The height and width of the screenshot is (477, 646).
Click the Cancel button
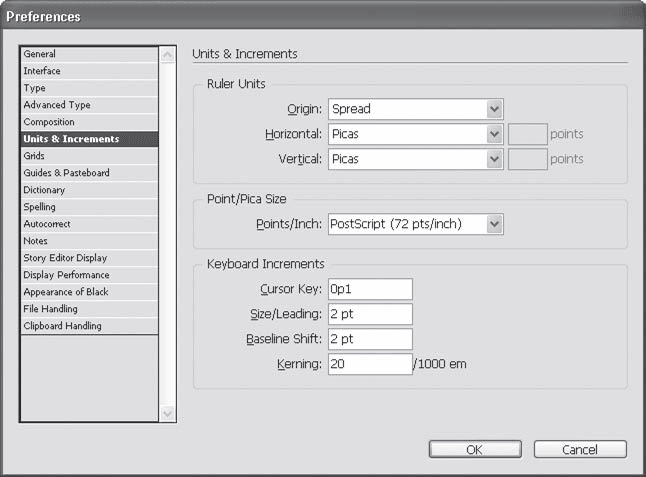point(580,450)
